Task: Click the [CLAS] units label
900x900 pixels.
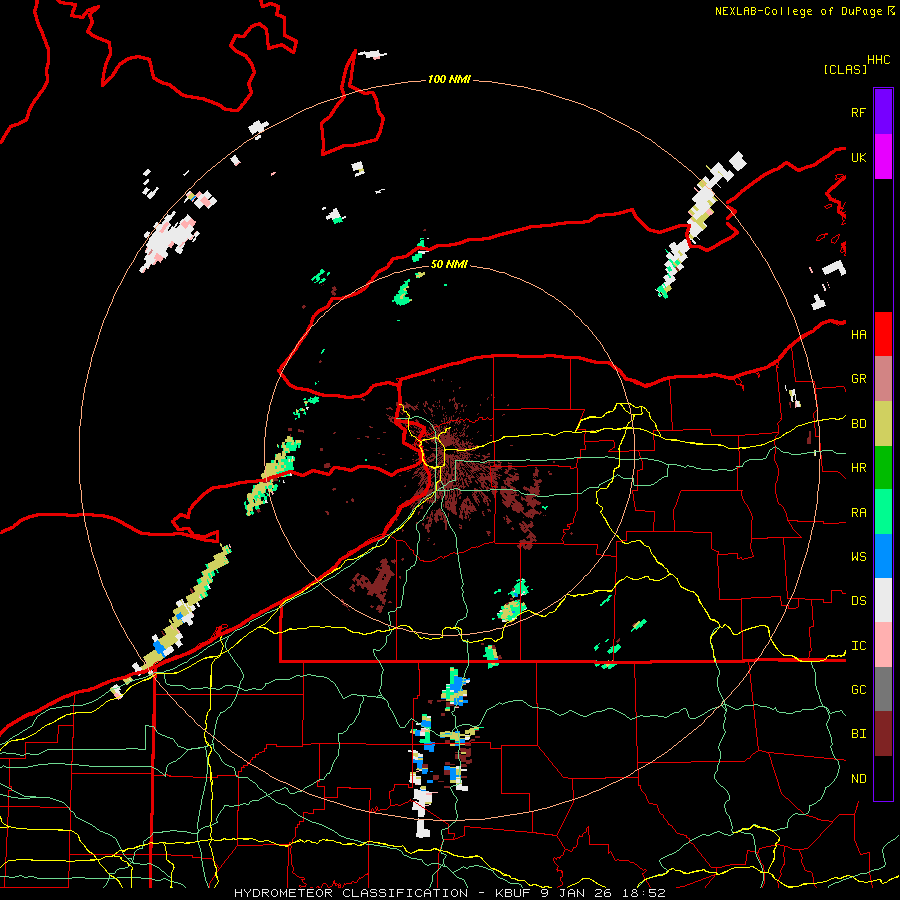Action: point(845,70)
